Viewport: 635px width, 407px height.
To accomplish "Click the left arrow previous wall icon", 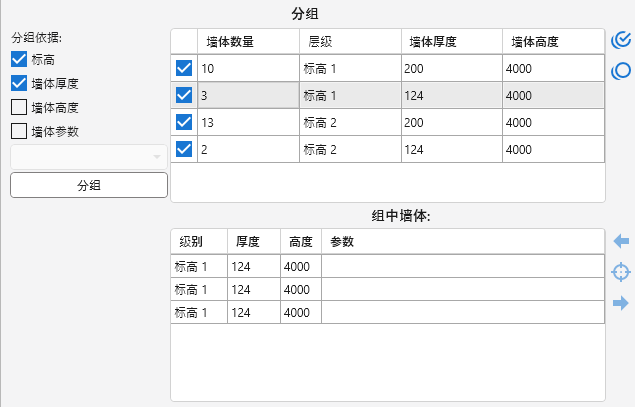I will 621,242.
